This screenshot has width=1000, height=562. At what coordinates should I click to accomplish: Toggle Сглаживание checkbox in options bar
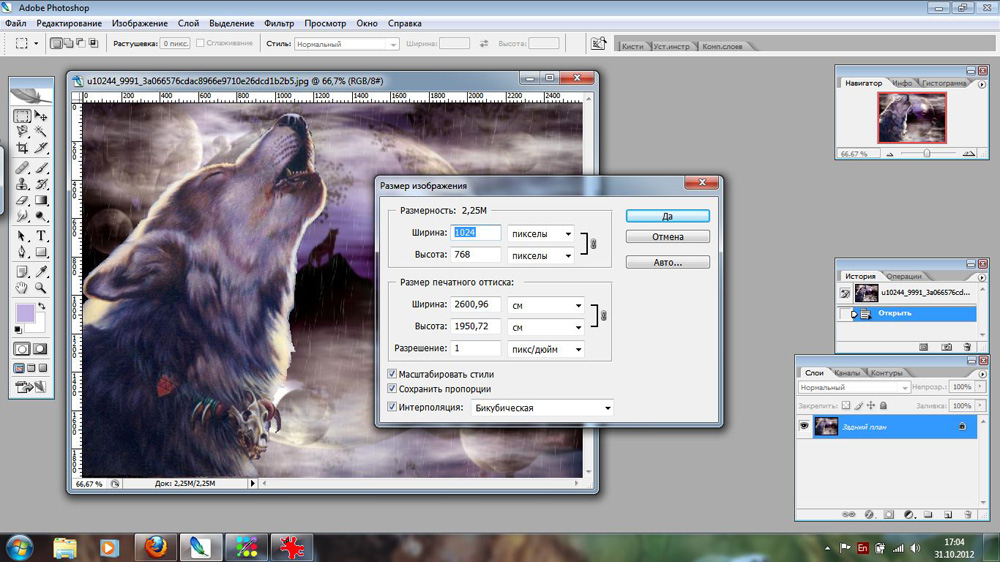click(x=200, y=43)
